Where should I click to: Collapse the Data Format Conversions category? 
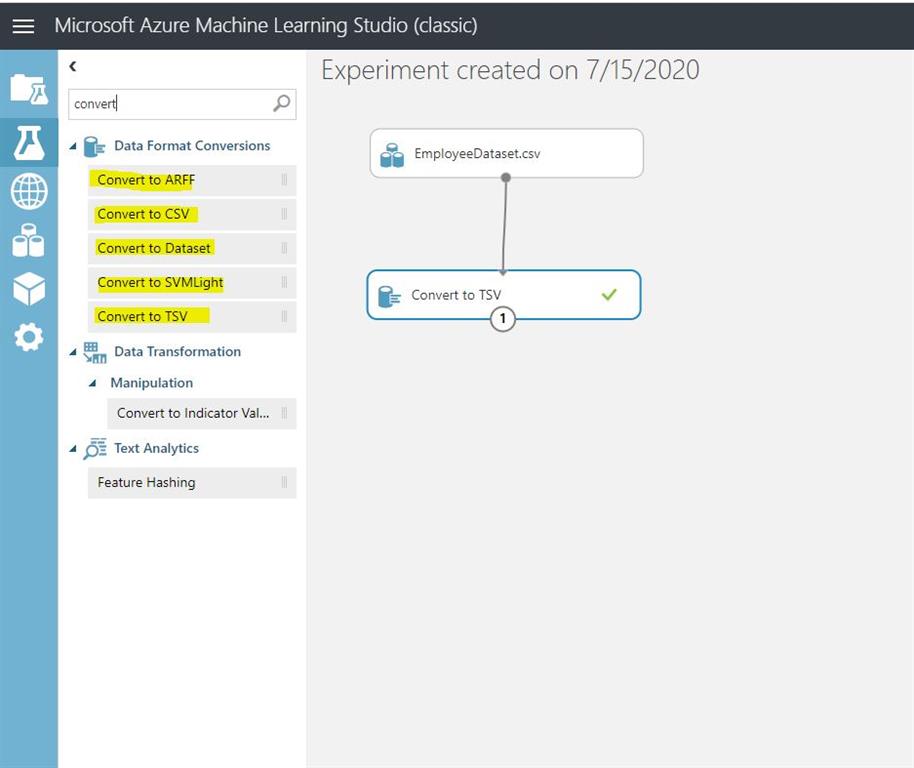pos(72,145)
